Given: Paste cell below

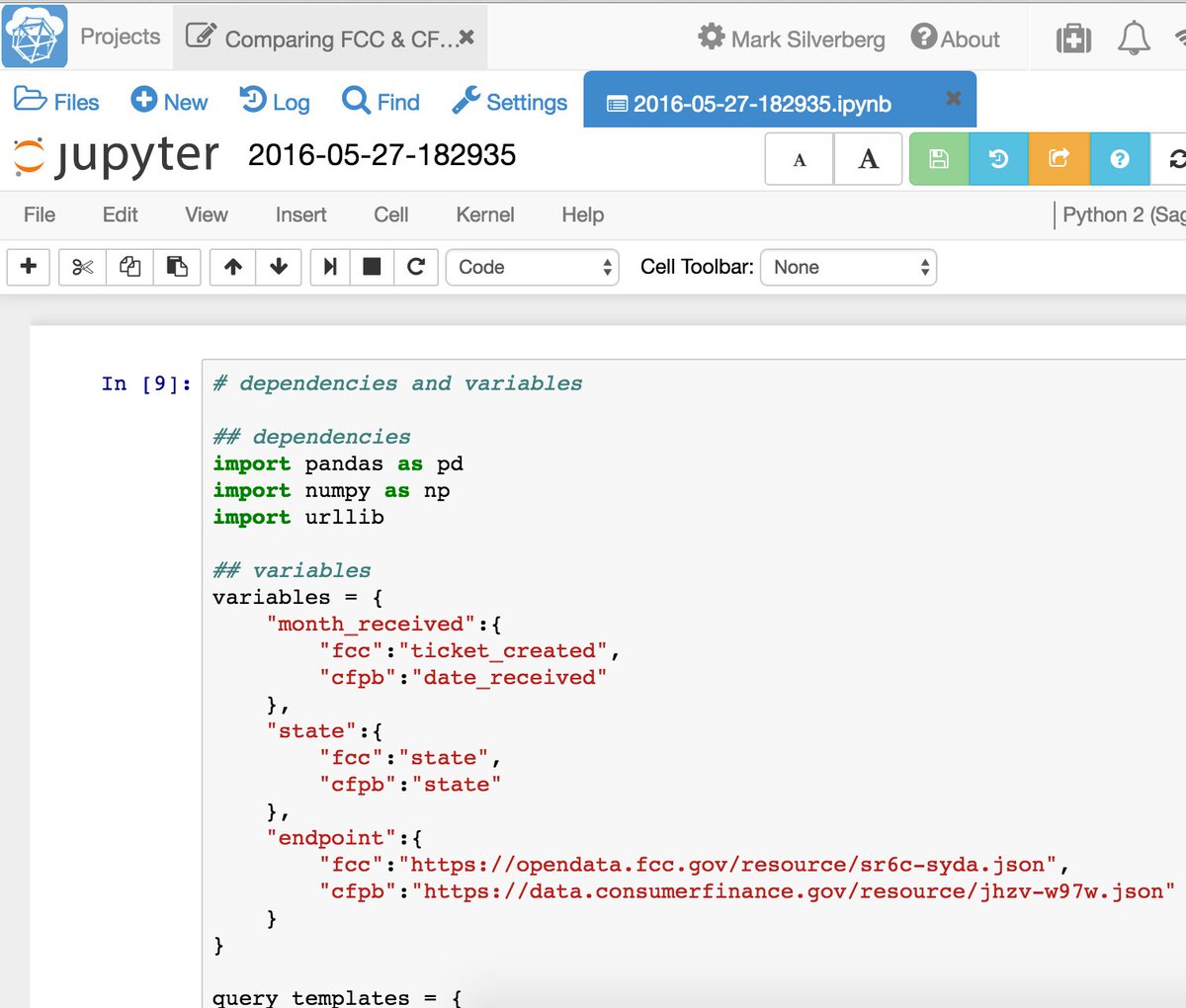Looking at the screenshot, I should click(177, 267).
